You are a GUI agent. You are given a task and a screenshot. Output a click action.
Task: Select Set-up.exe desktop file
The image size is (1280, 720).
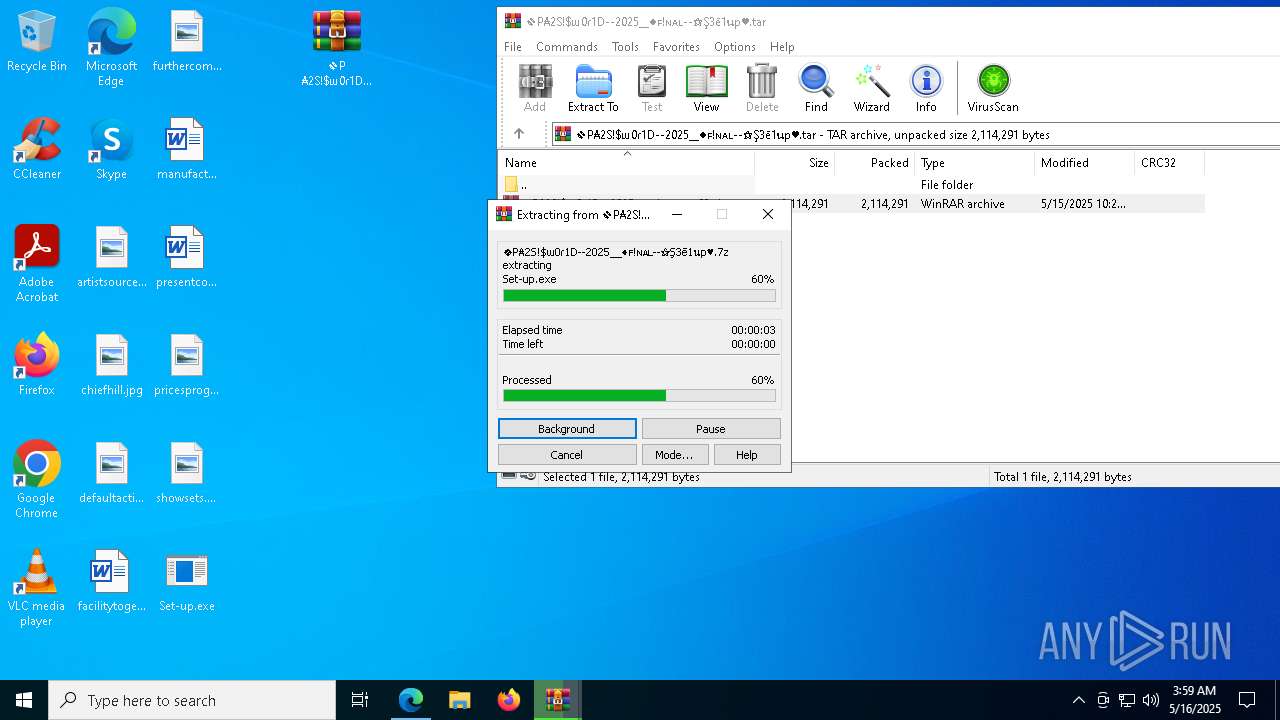click(x=187, y=582)
